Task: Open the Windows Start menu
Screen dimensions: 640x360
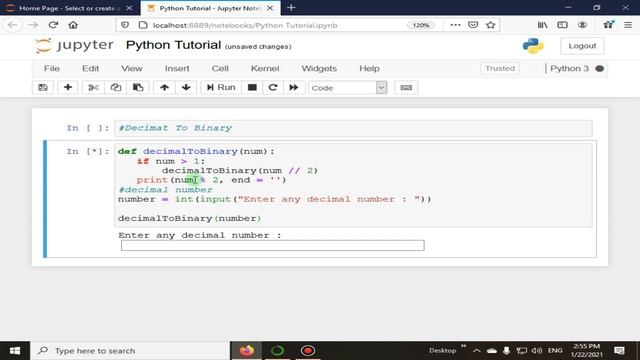Action: (x=15, y=351)
